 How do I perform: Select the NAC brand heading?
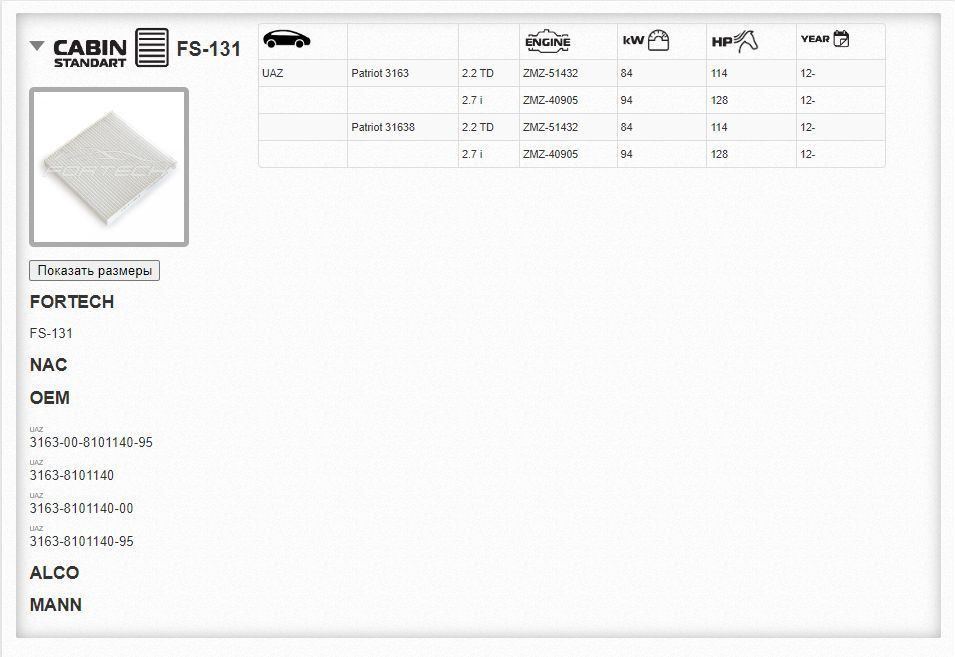49,365
